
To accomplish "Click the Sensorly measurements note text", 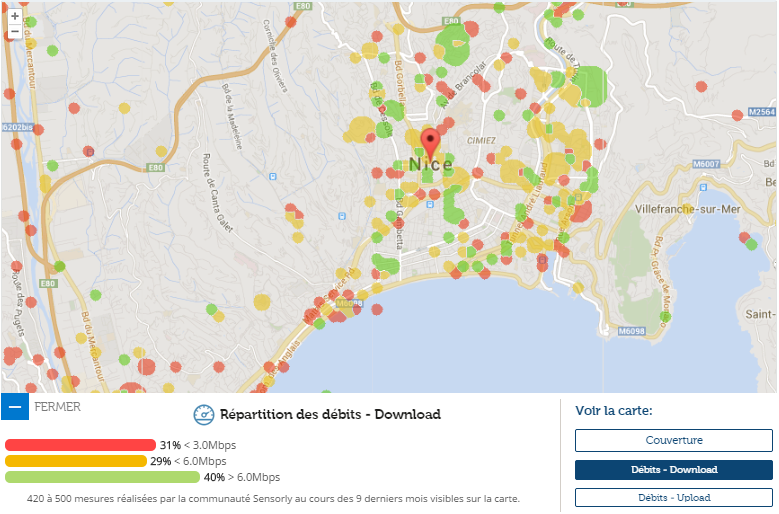I will tap(273, 498).
